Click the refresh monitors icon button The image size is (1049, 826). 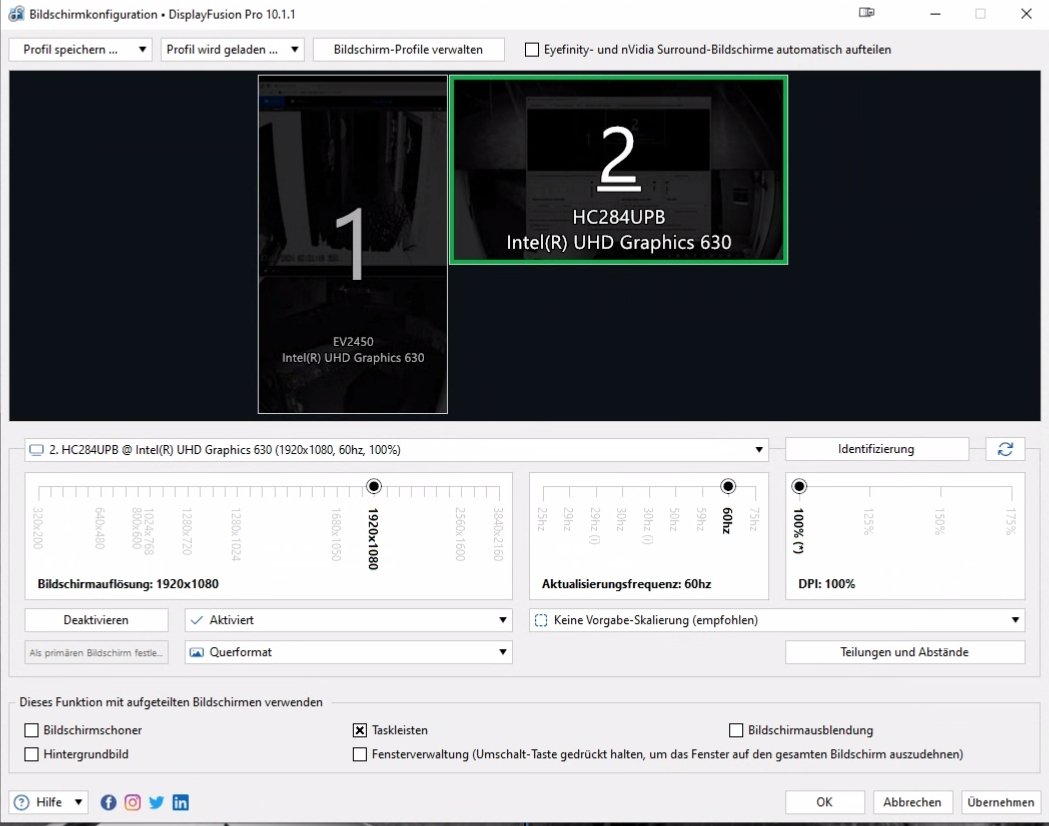[1005, 449]
